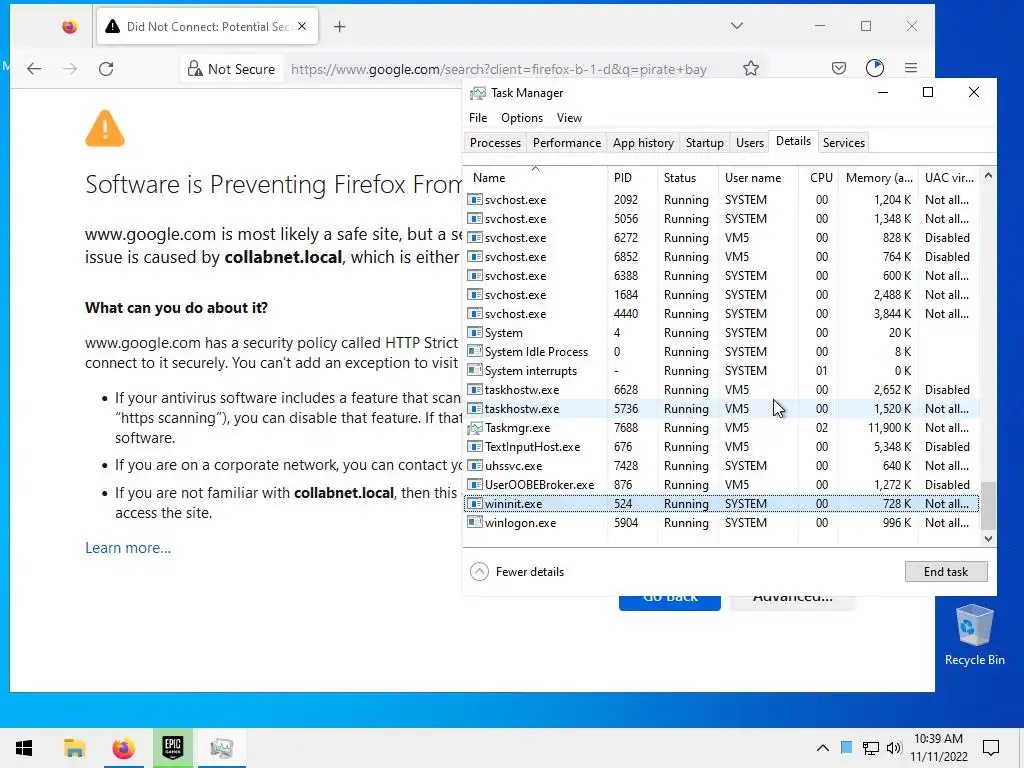The width and height of the screenshot is (1024, 768).
Task: Select Recycle Bin desktop icon
Action: pyautogui.click(x=974, y=635)
